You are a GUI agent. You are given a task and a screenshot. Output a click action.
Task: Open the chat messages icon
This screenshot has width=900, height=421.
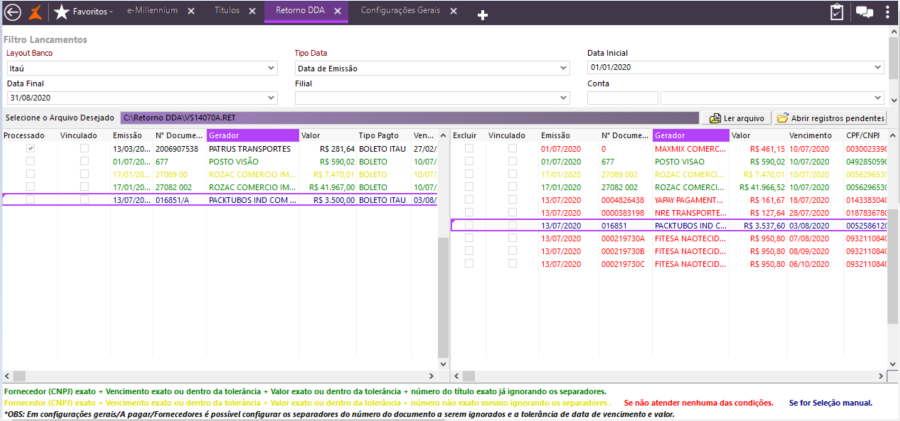click(x=864, y=12)
